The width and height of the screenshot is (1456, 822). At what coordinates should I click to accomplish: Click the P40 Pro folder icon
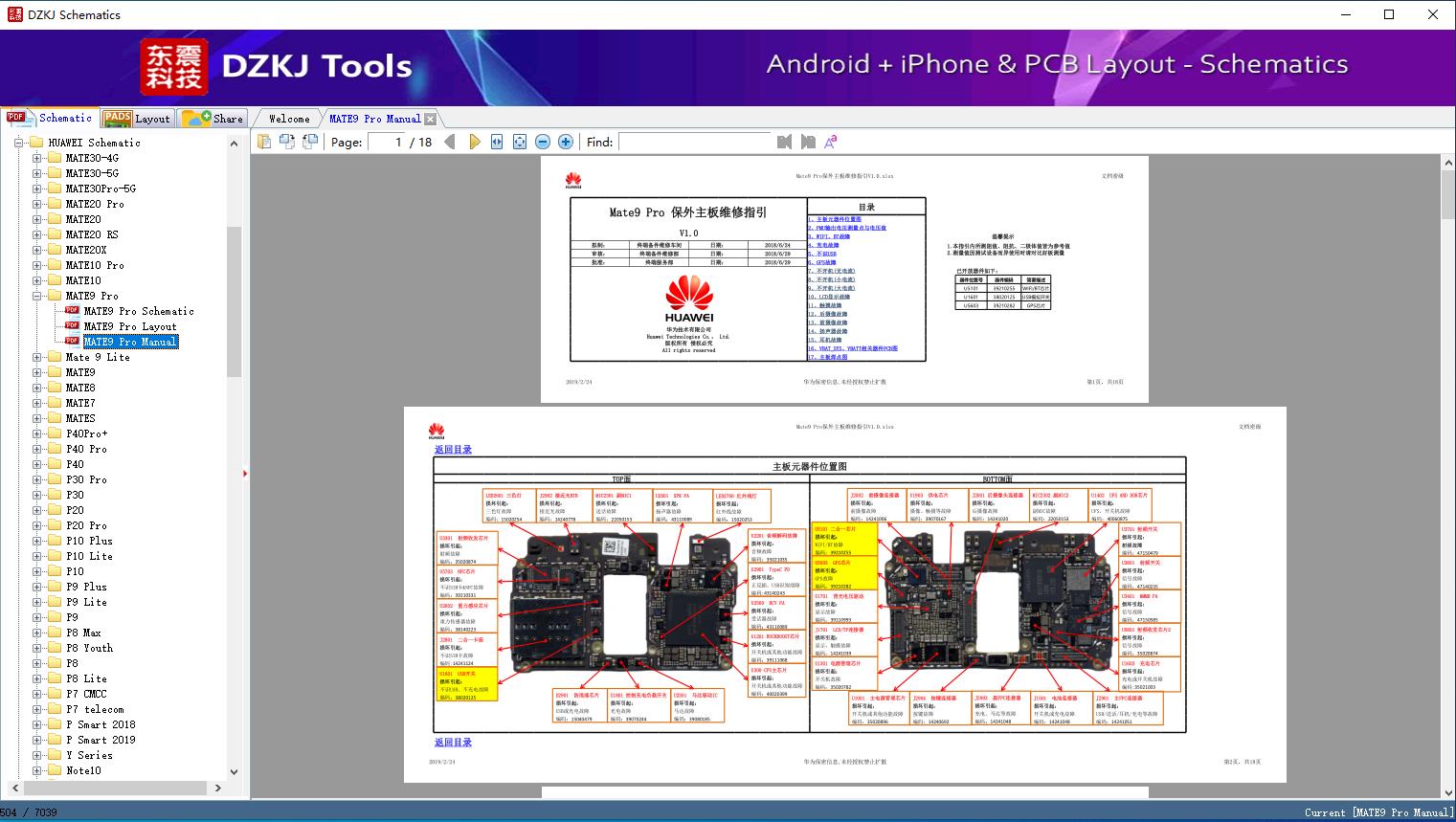pos(55,449)
